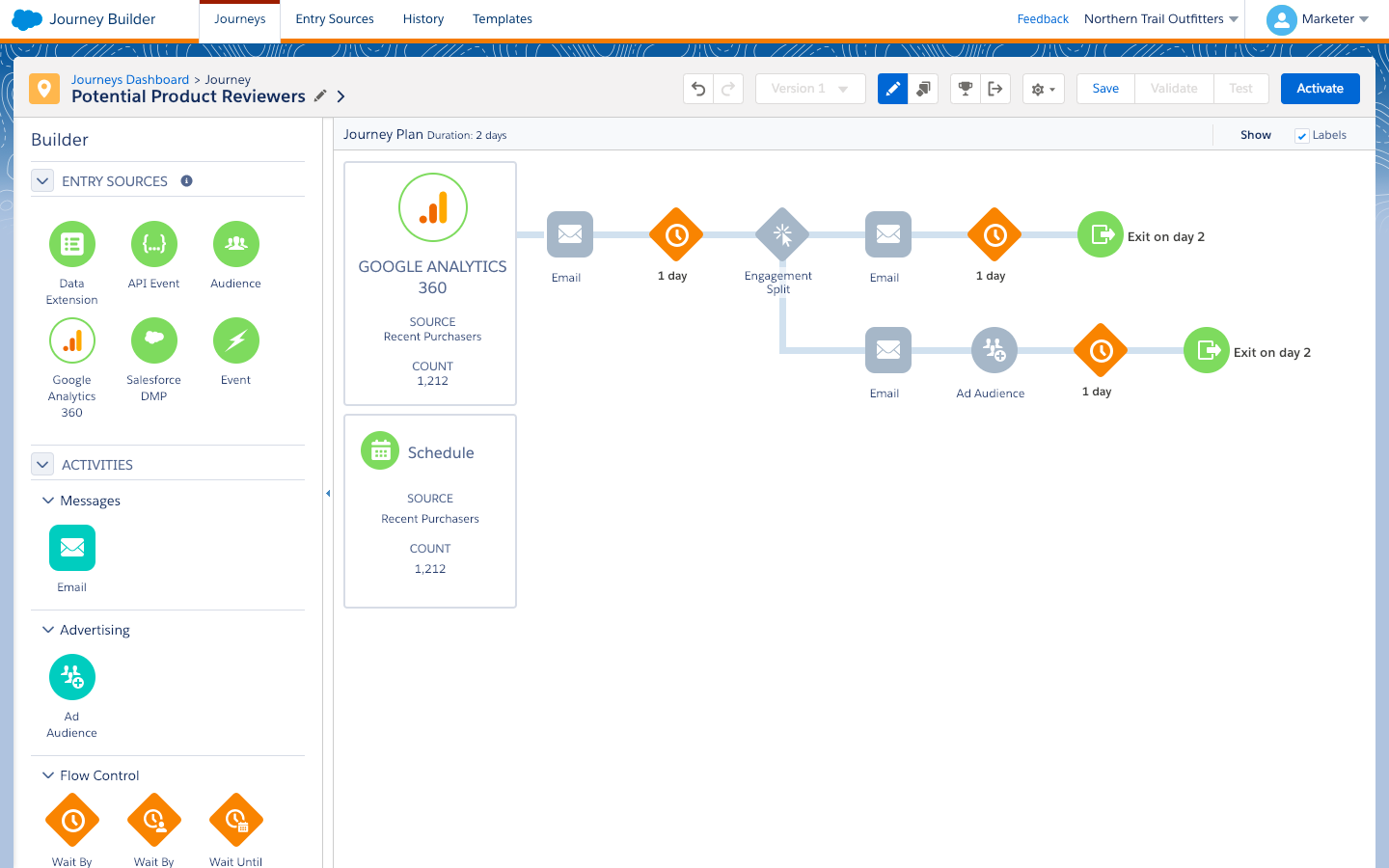This screenshot has width=1389, height=868.
Task: Enable the edit mode pencil toggle
Action: tap(892, 88)
